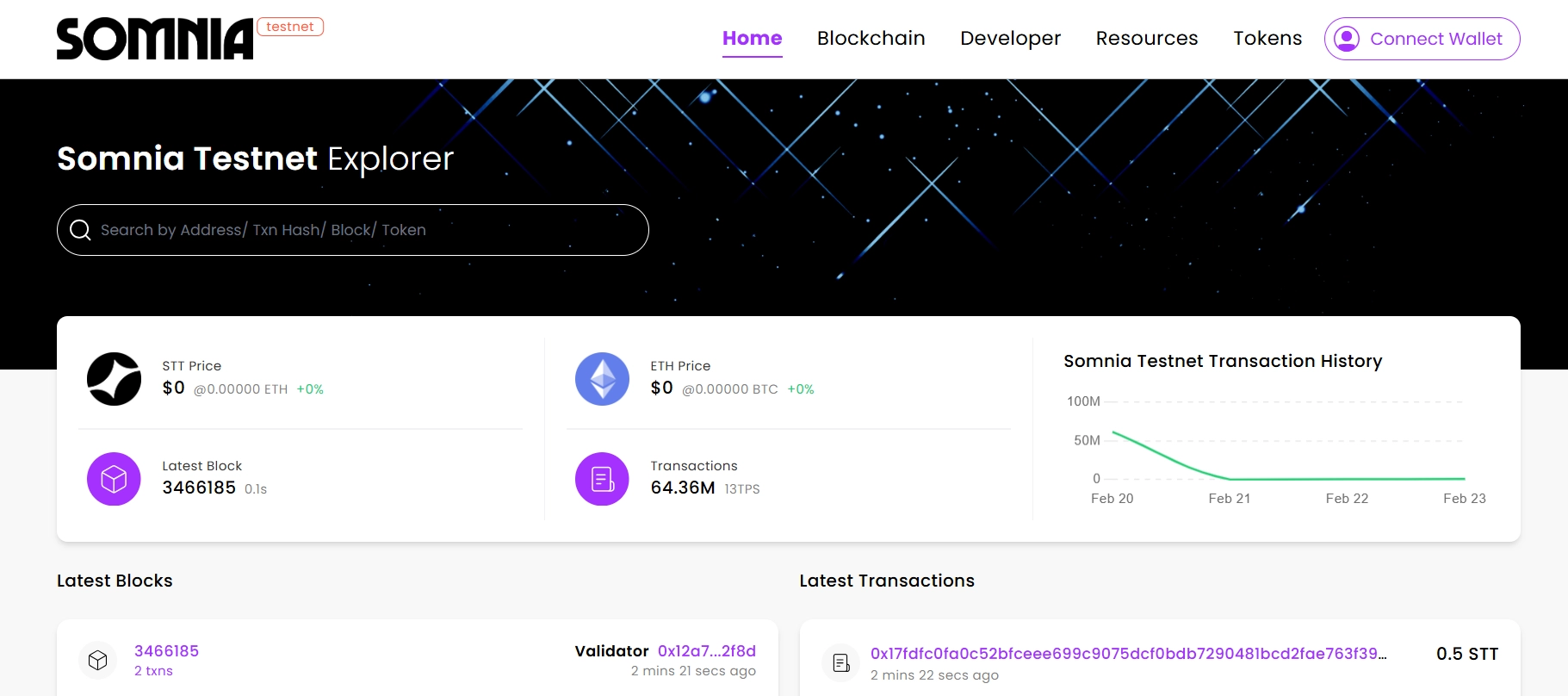
Task: Open the Blockchain dropdown menu
Action: (x=871, y=38)
